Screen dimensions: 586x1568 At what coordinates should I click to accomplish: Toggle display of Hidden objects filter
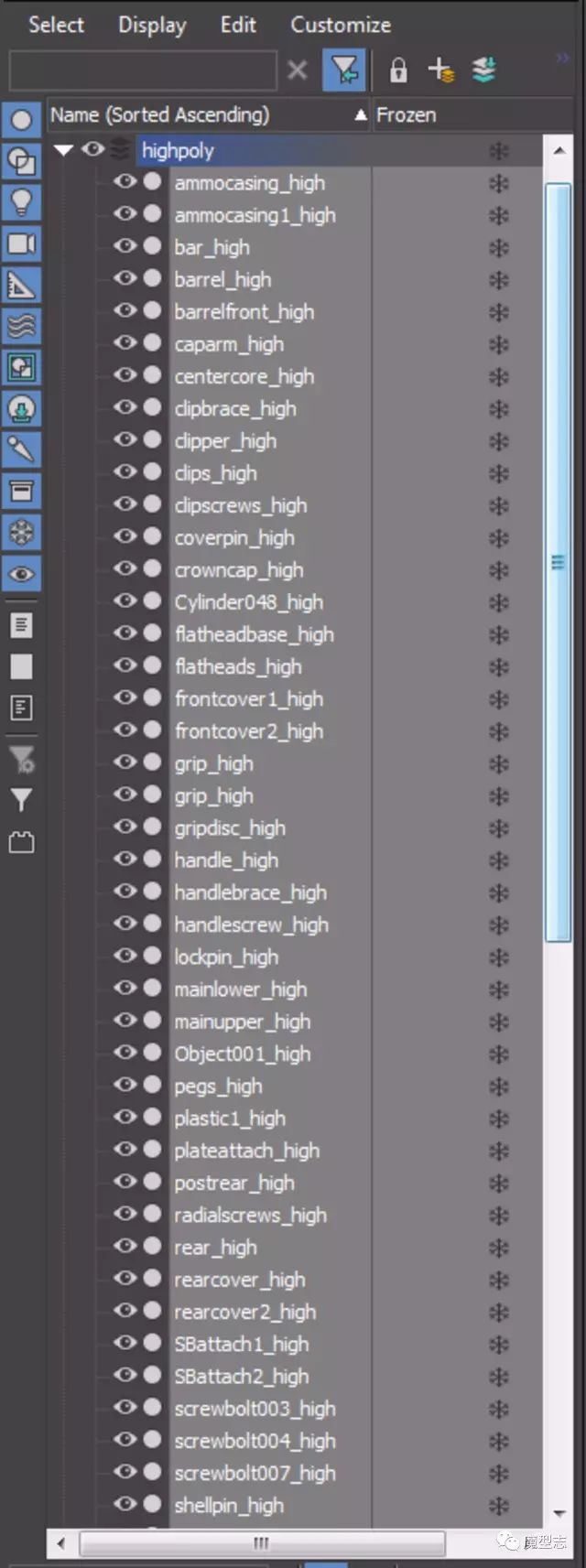click(x=21, y=574)
